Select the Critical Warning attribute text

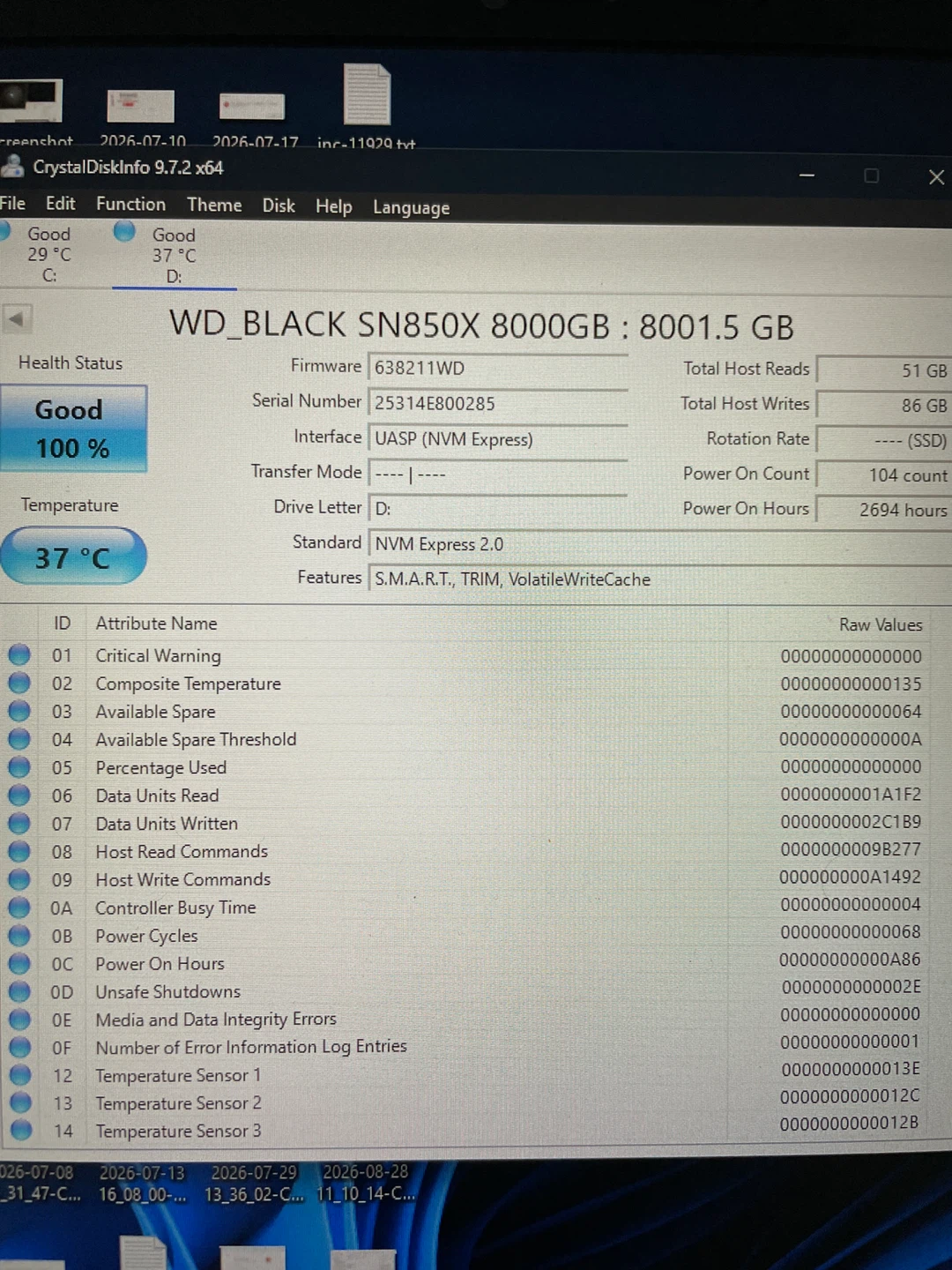click(159, 655)
